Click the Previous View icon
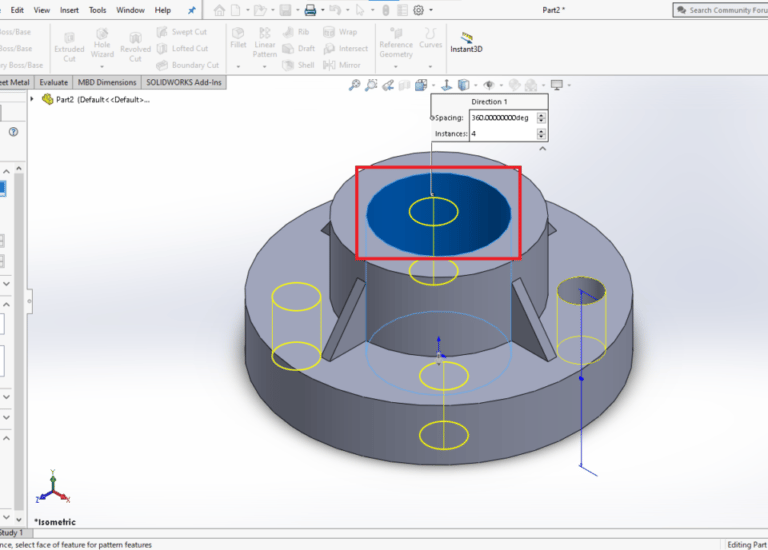Image resolution: width=768 pixels, height=550 pixels. point(388,85)
